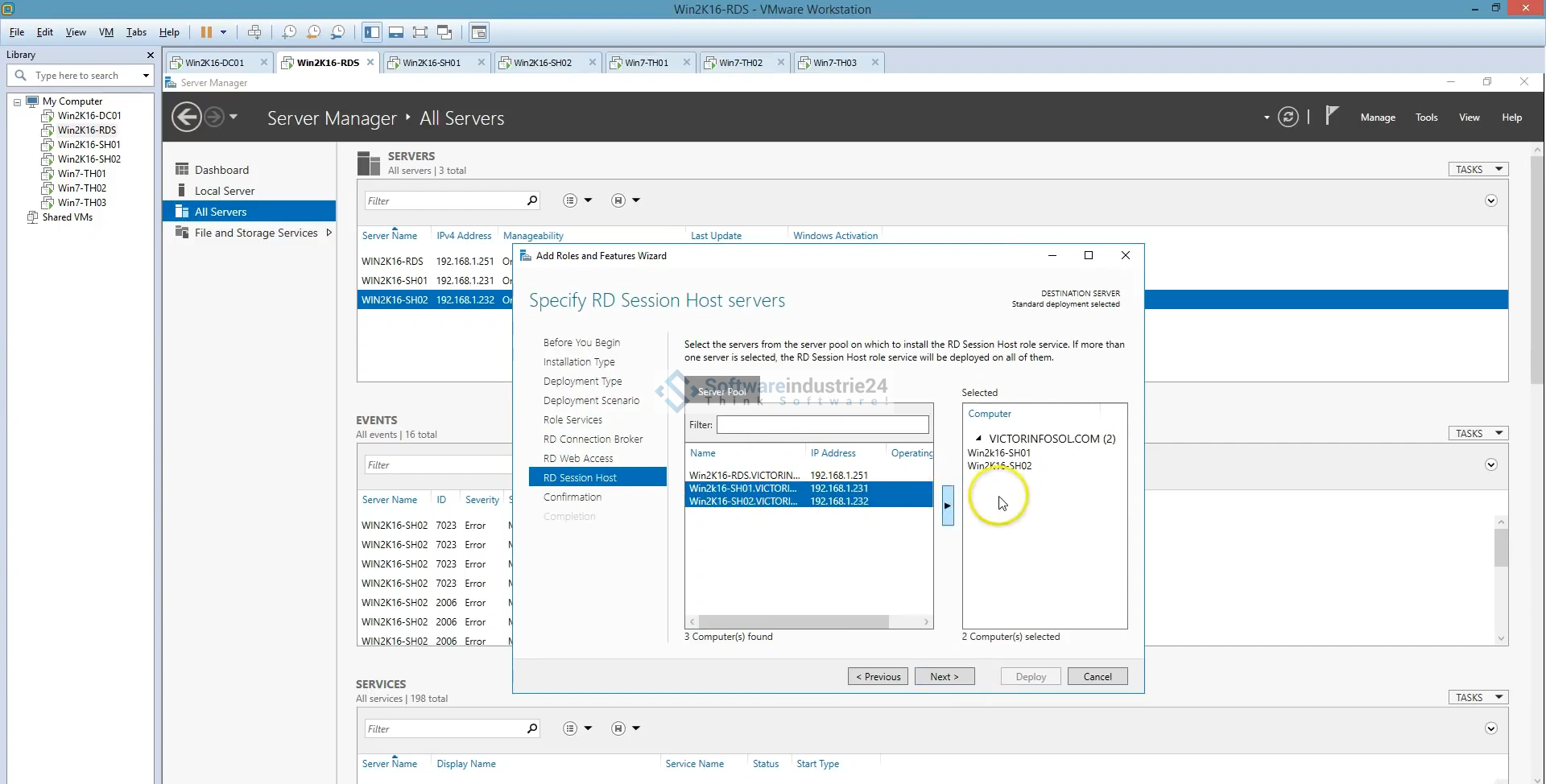1546x784 pixels.
Task: Click Send Ctrl+Alt+Del toolbar icon
Action: pyautogui.click(x=254, y=32)
